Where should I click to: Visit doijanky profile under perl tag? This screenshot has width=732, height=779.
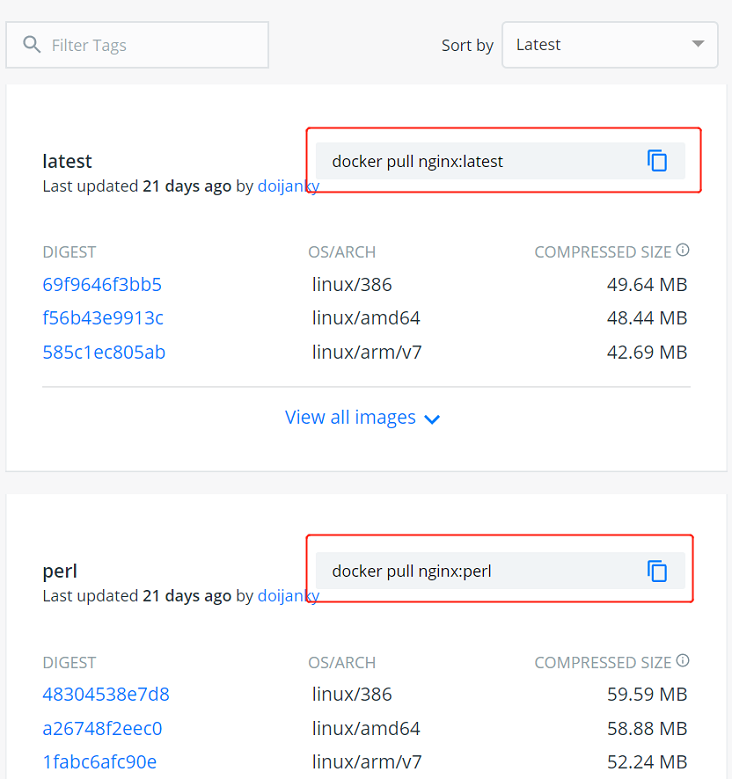288,596
